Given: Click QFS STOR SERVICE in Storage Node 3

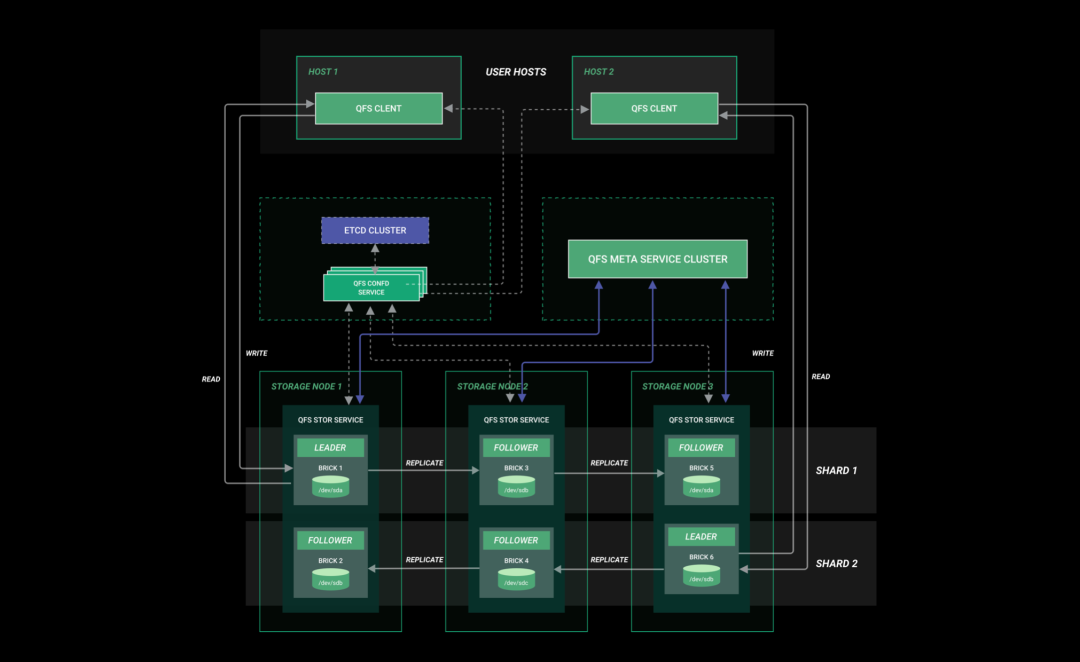Looking at the screenshot, I should 701,420.
